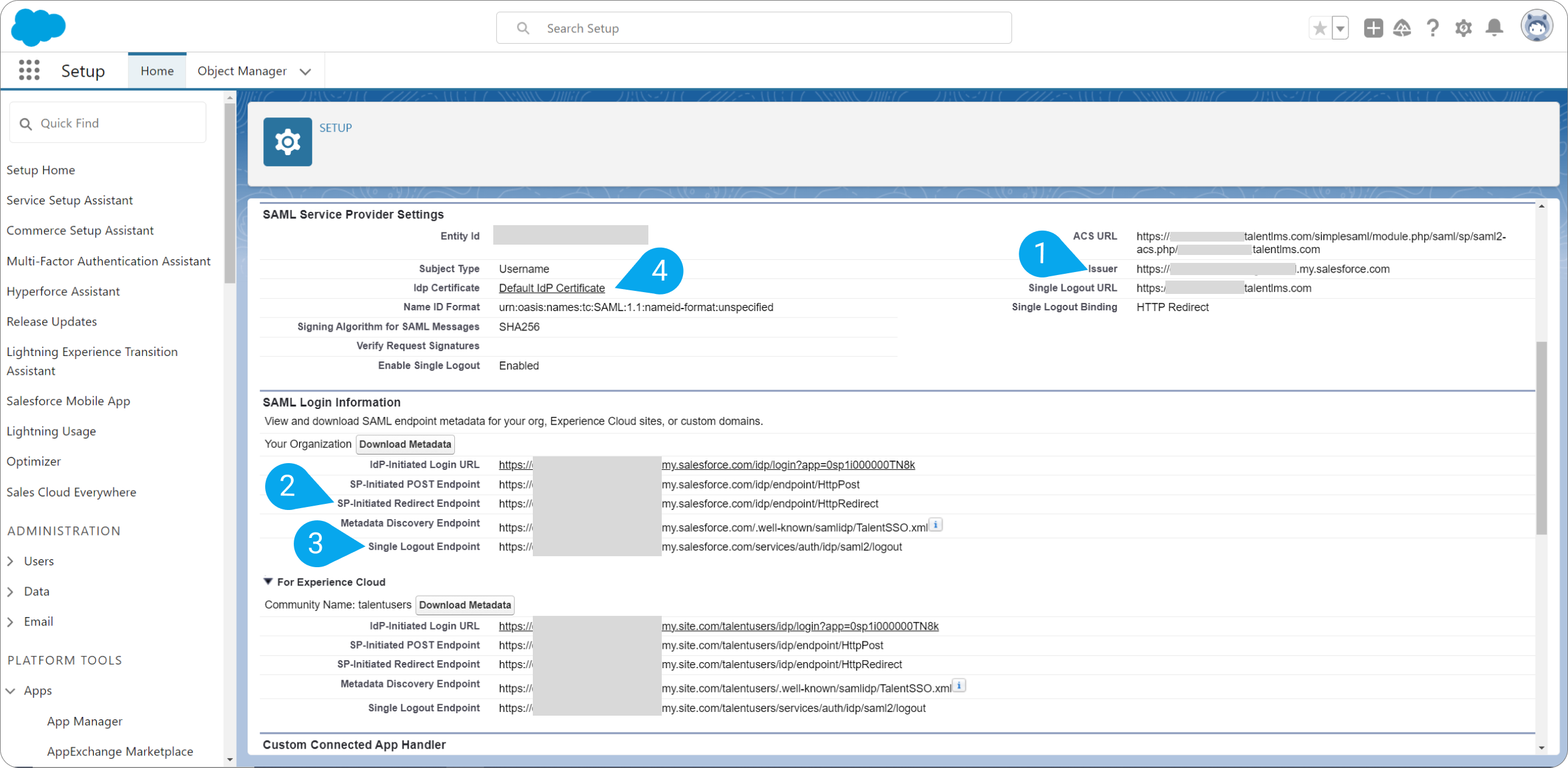Open Lightning Usage

tap(51, 431)
